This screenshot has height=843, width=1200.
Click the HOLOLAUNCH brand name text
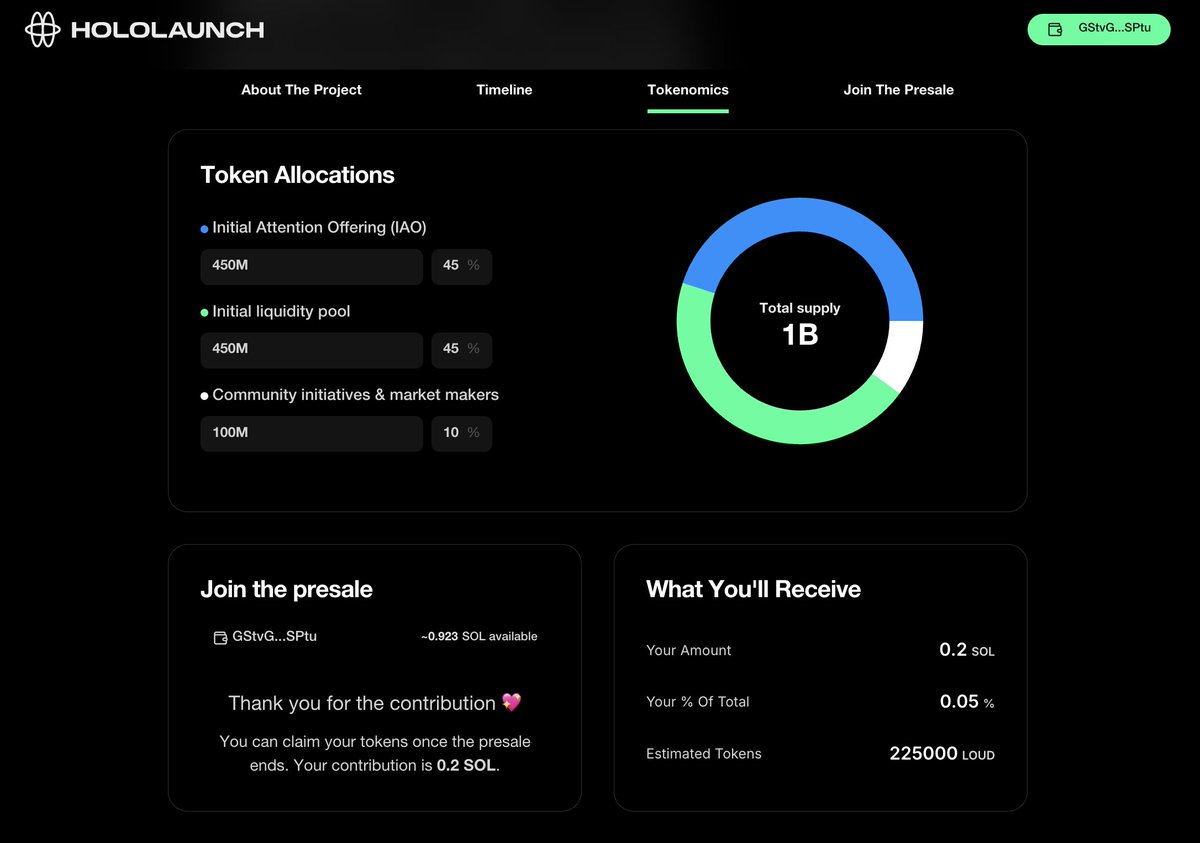pos(168,30)
